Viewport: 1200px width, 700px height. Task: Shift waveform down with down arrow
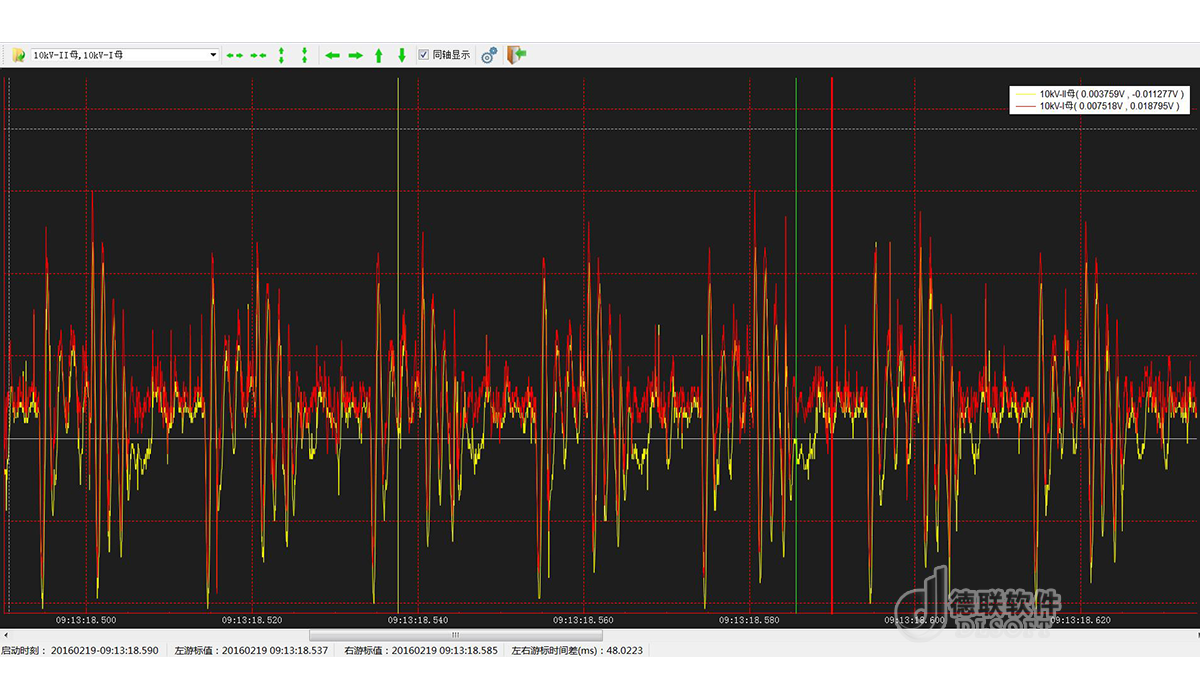(x=402, y=55)
